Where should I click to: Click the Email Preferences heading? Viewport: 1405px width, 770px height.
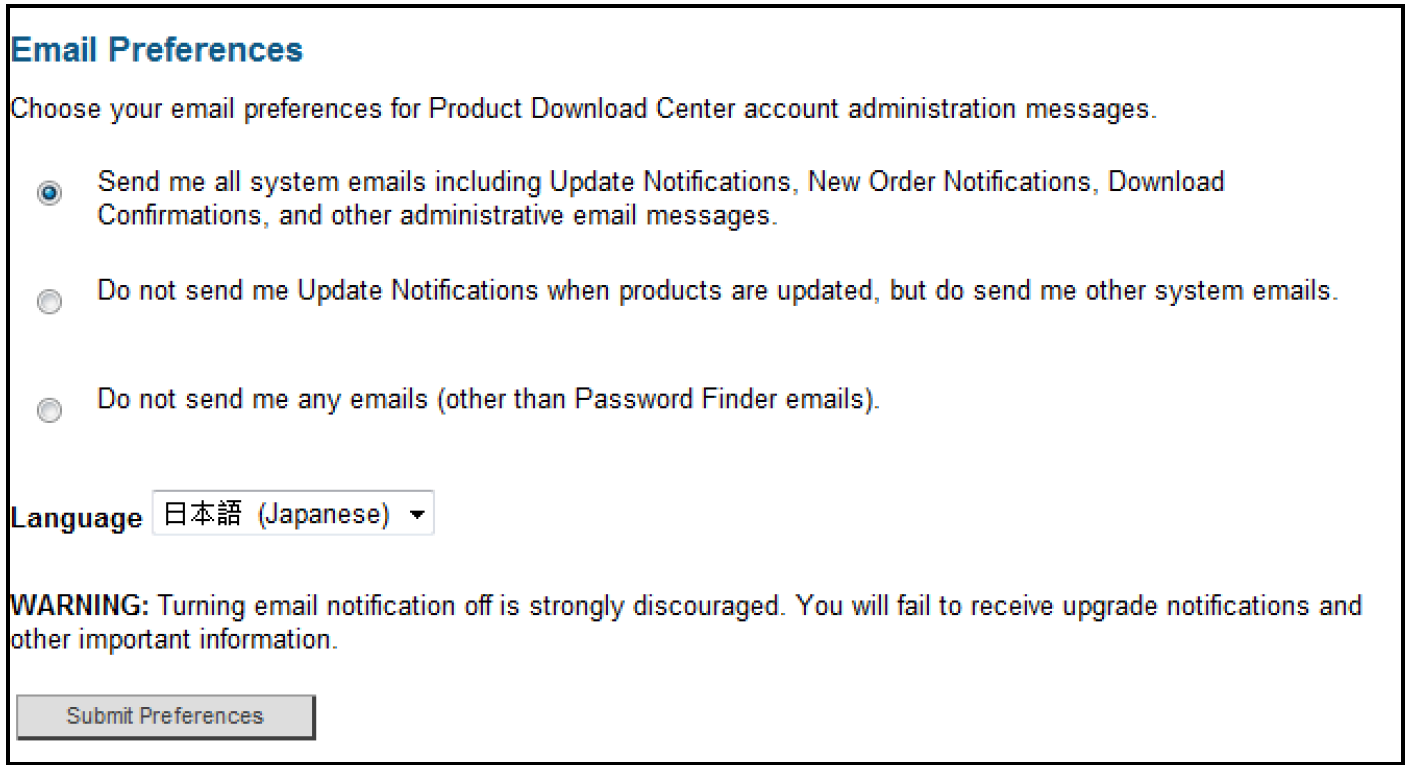pos(157,50)
